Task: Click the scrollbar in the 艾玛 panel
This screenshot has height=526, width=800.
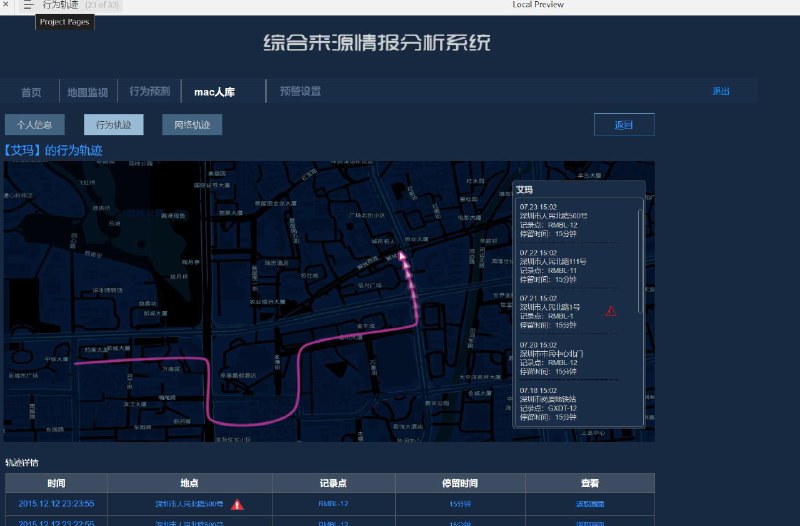Action: (640, 261)
